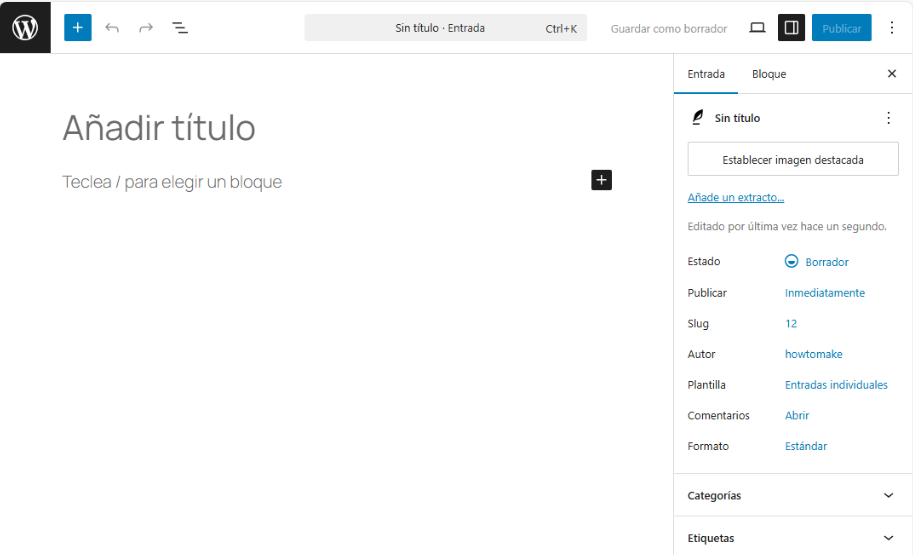
Task: Select the Entrada tab
Action: [706, 74]
